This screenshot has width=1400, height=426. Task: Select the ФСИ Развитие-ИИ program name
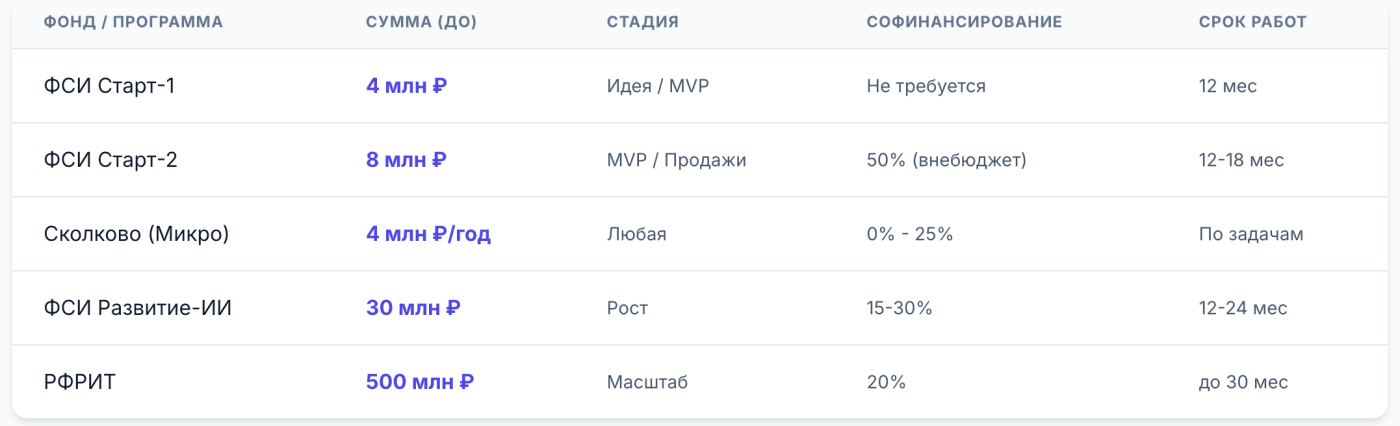[138, 308]
